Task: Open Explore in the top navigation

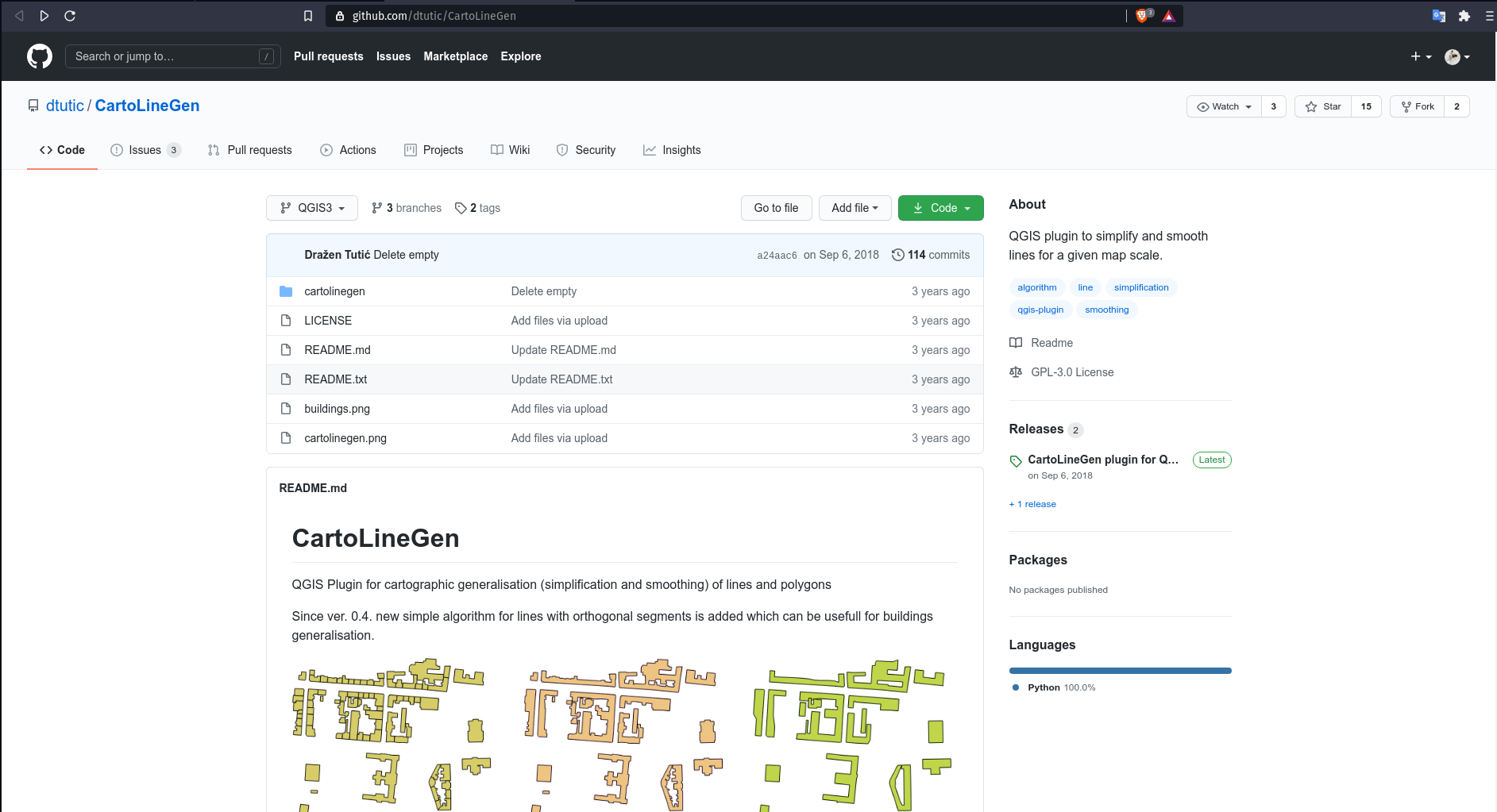Action: point(521,56)
